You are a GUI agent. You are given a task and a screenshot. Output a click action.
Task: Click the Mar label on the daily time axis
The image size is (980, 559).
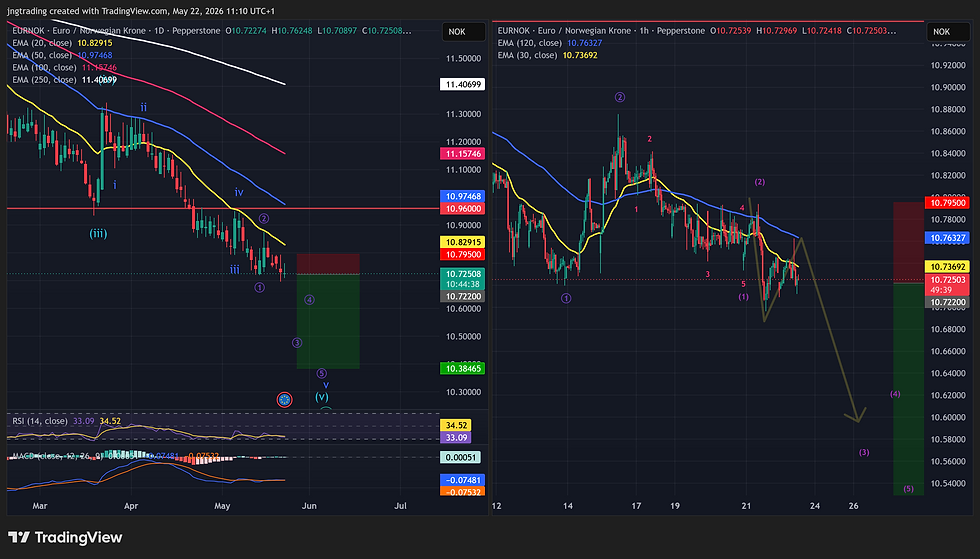[x=39, y=506]
